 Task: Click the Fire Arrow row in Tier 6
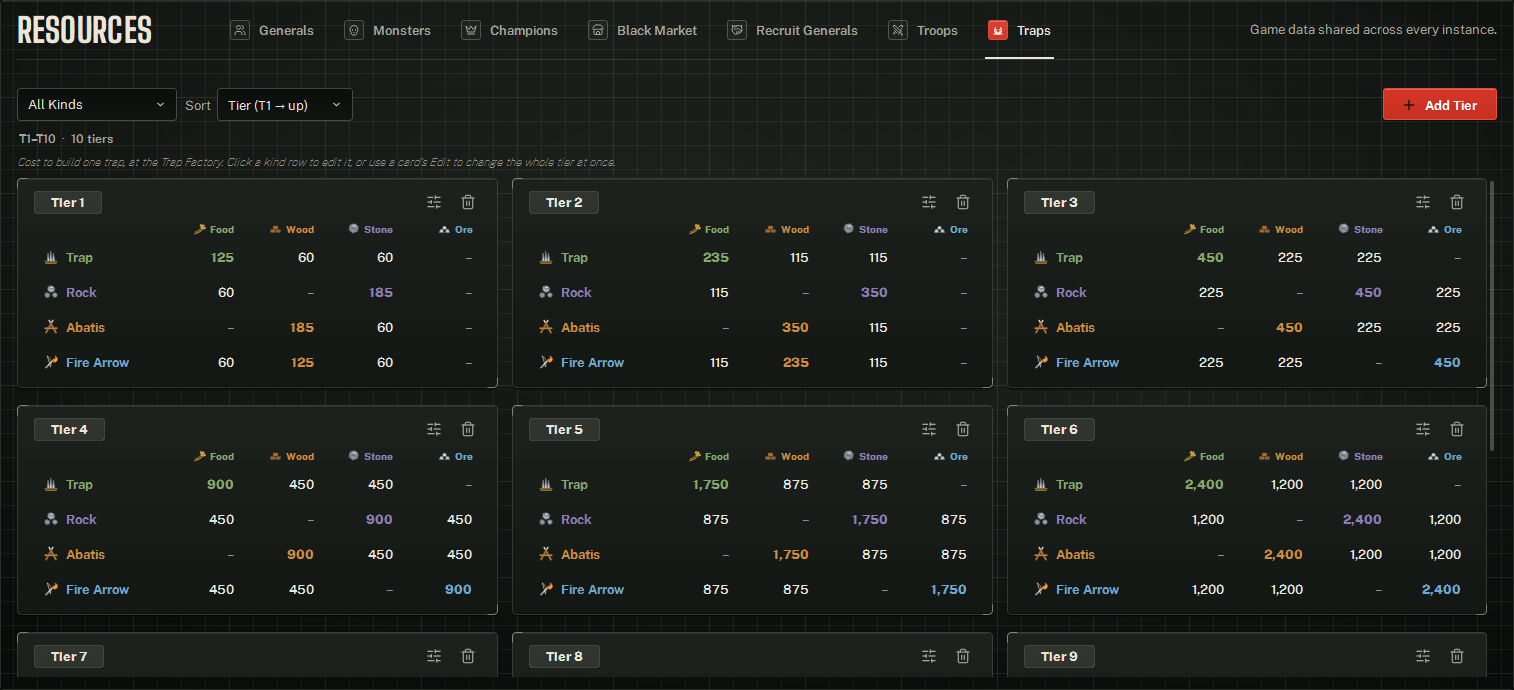(x=1247, y=590)
